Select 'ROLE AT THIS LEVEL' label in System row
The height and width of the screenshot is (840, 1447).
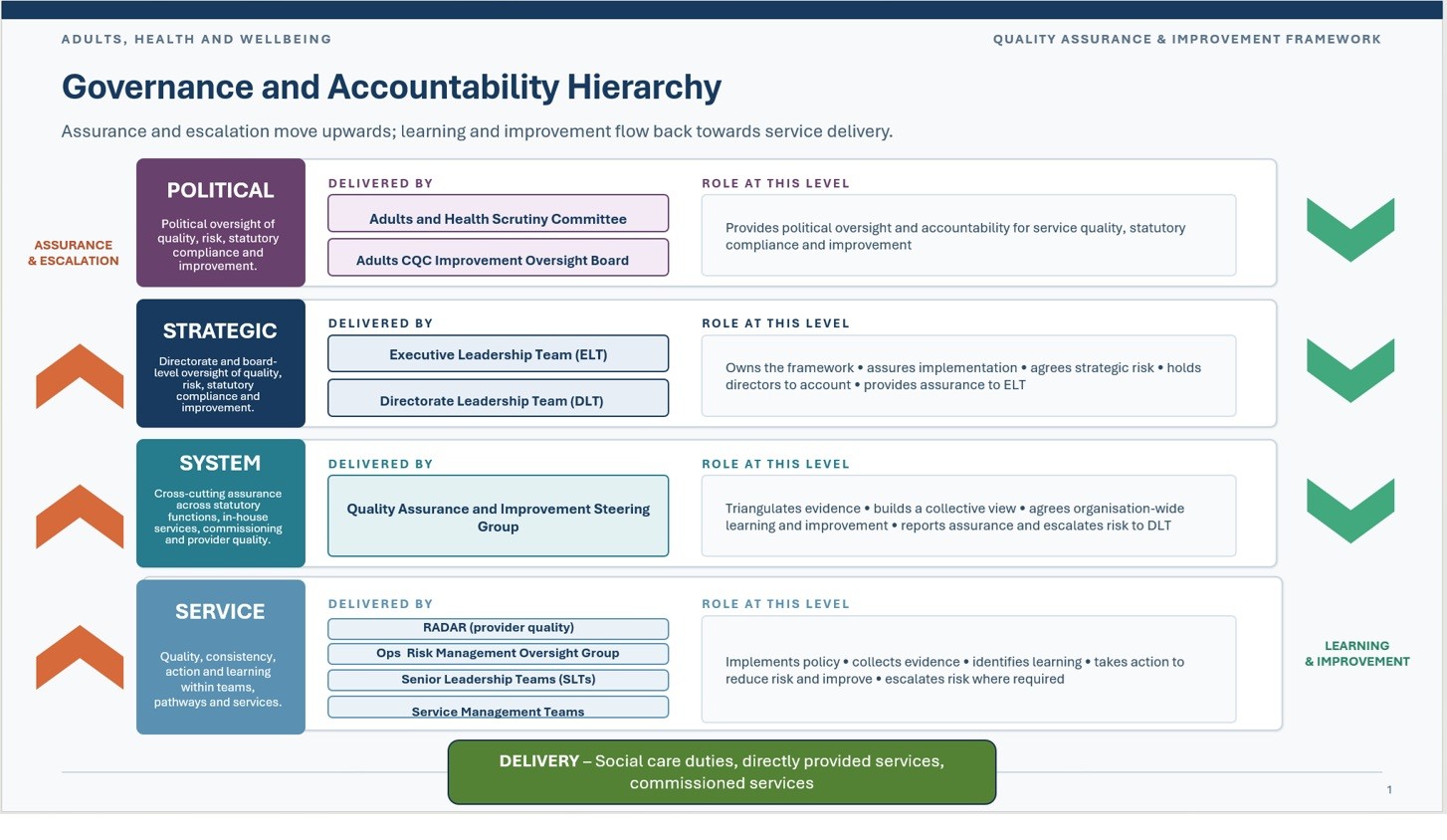pyautogui.click(x=775, y=464)
